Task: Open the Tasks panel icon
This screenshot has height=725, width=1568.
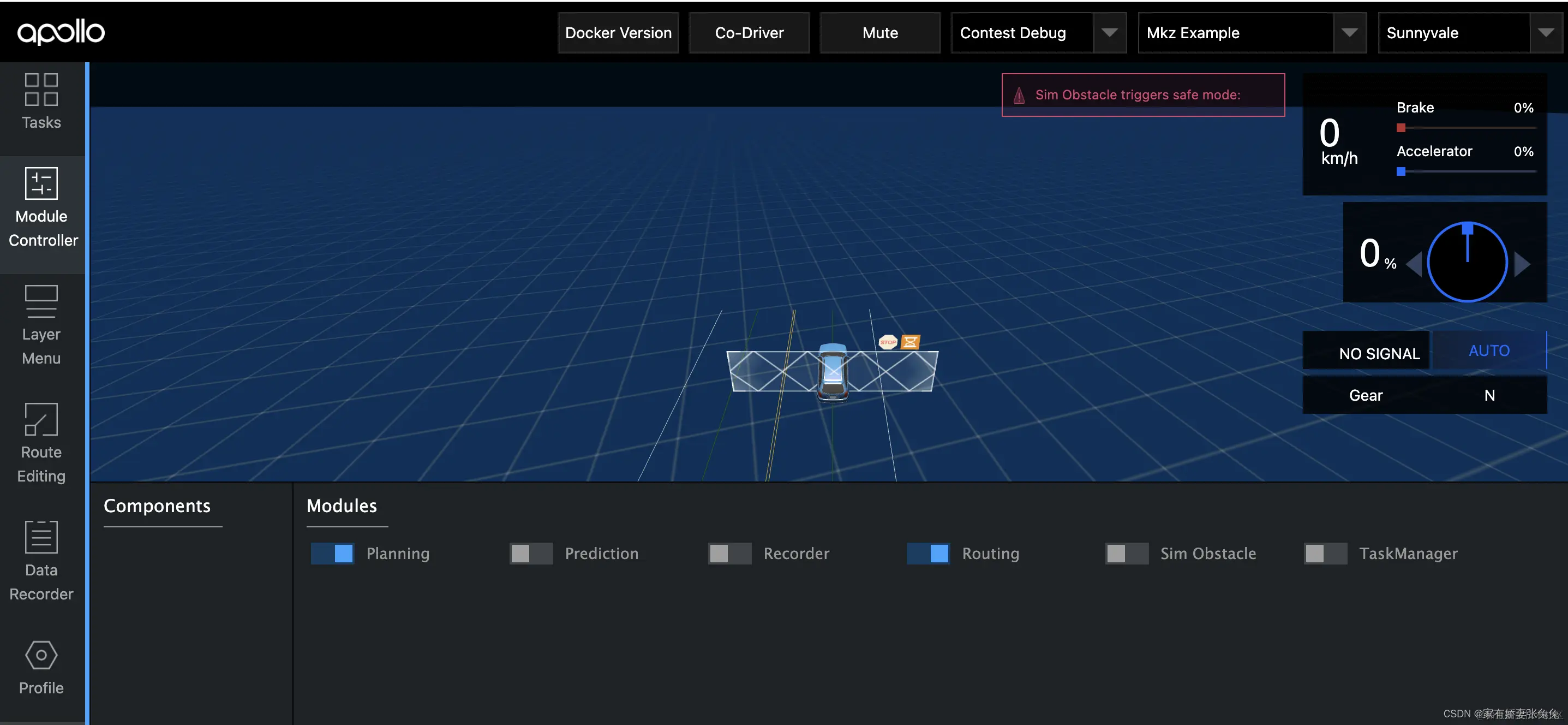Action: (x=41, y=90)
